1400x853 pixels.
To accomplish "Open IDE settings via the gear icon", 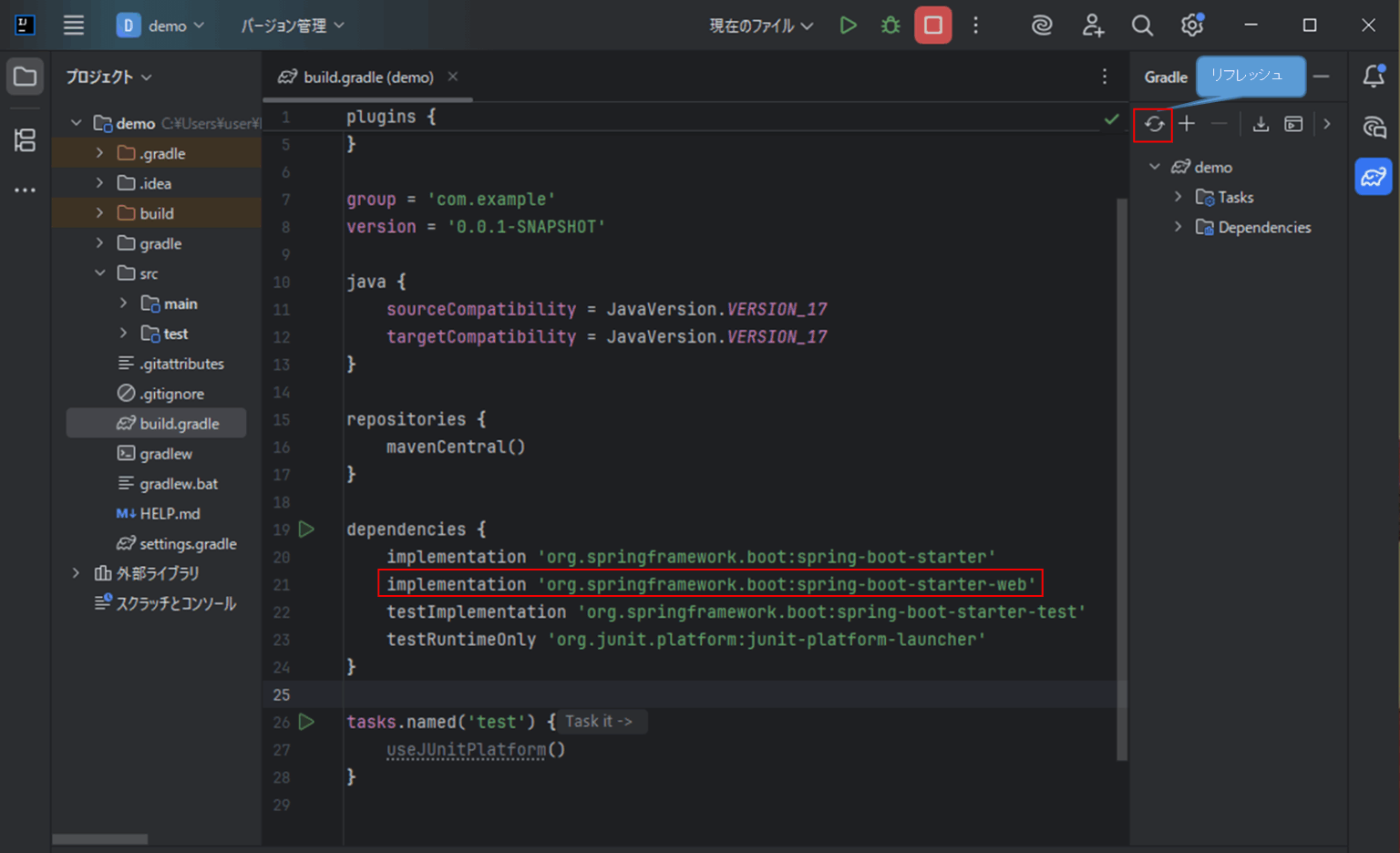I will coord(1191,25).
